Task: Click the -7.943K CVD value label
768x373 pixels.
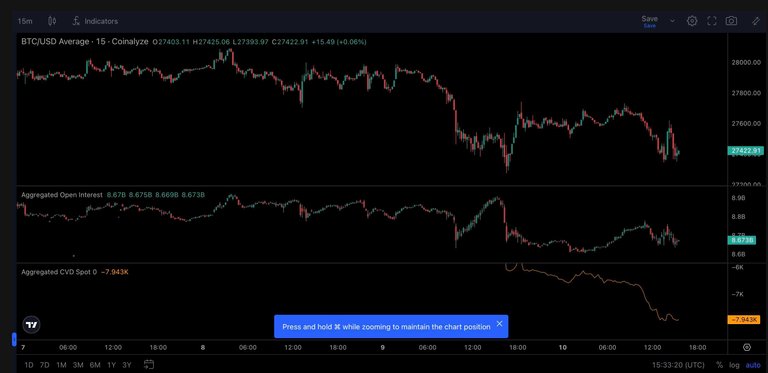Action: [744, 320]
